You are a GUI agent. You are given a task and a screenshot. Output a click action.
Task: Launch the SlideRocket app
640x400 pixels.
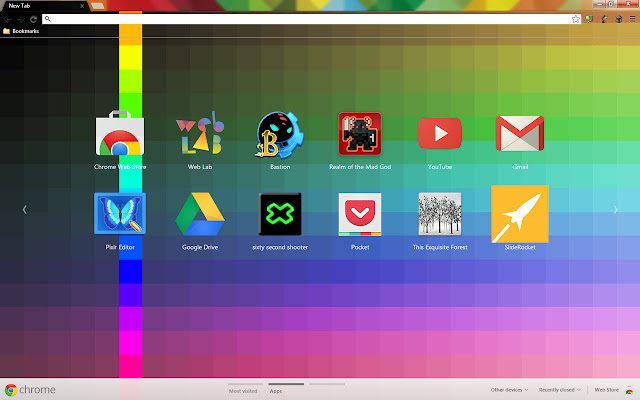[520, 214]
